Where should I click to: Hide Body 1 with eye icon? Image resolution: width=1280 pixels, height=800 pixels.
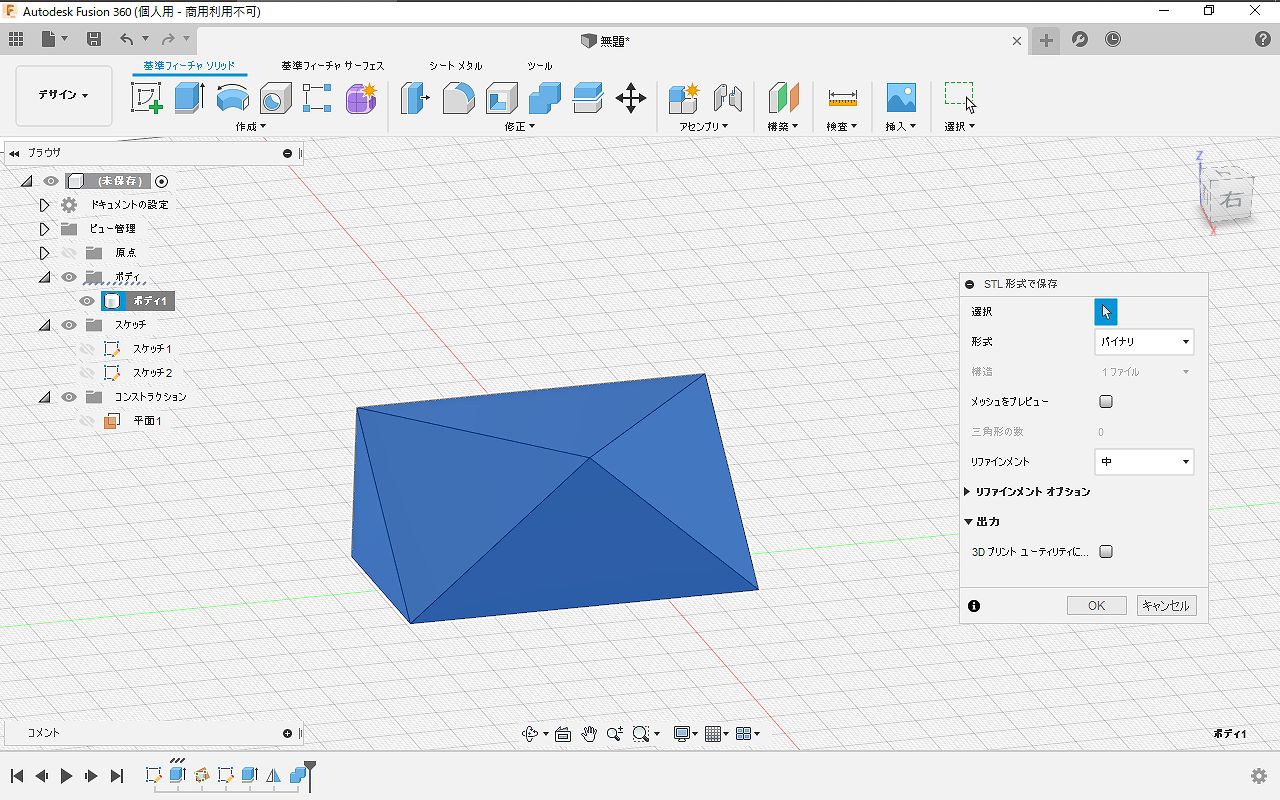(x=87, y=301)
